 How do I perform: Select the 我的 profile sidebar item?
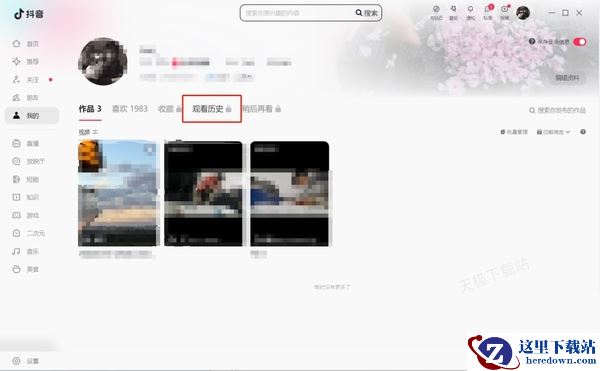(x=32, y=116)
